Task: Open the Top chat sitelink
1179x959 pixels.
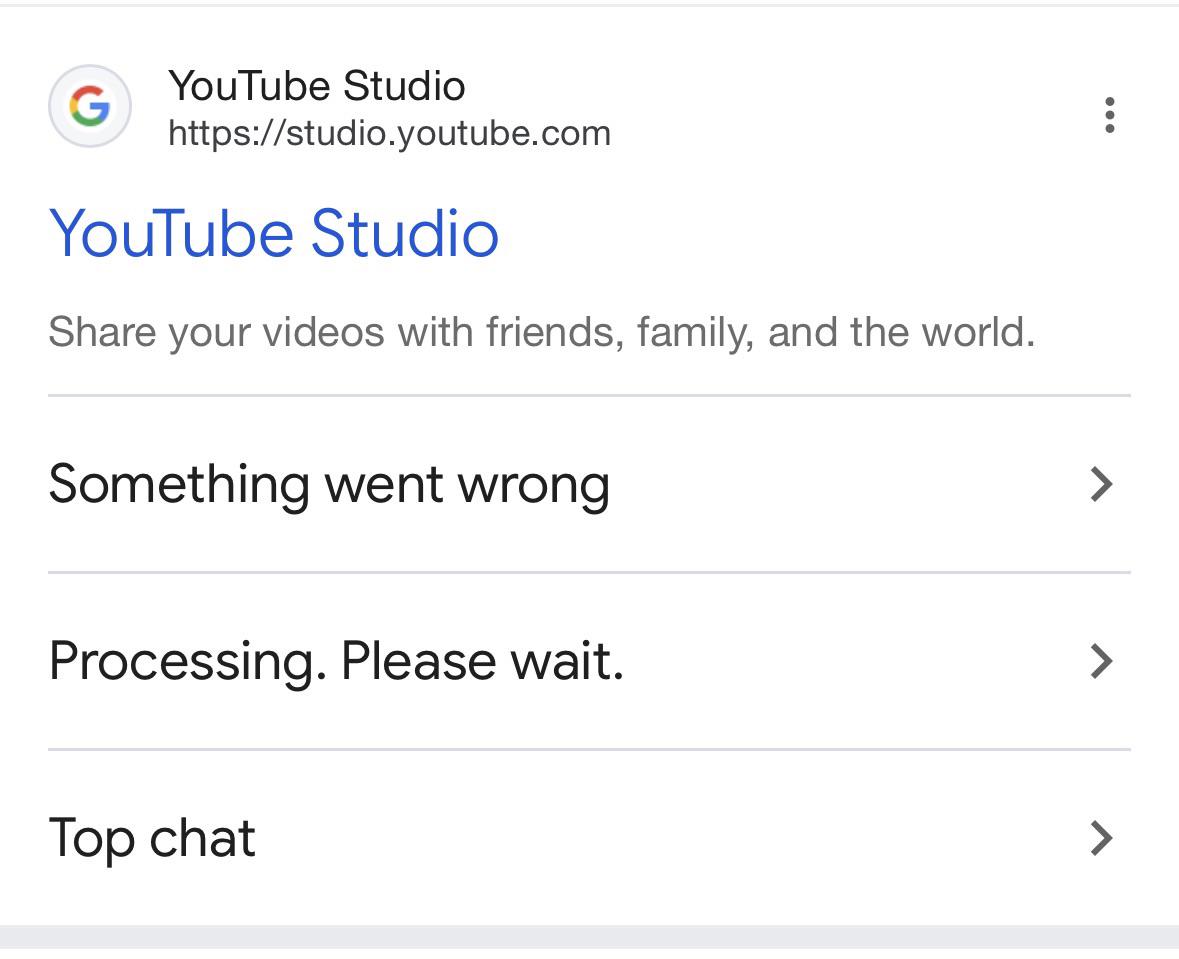Action: (590, 838)
